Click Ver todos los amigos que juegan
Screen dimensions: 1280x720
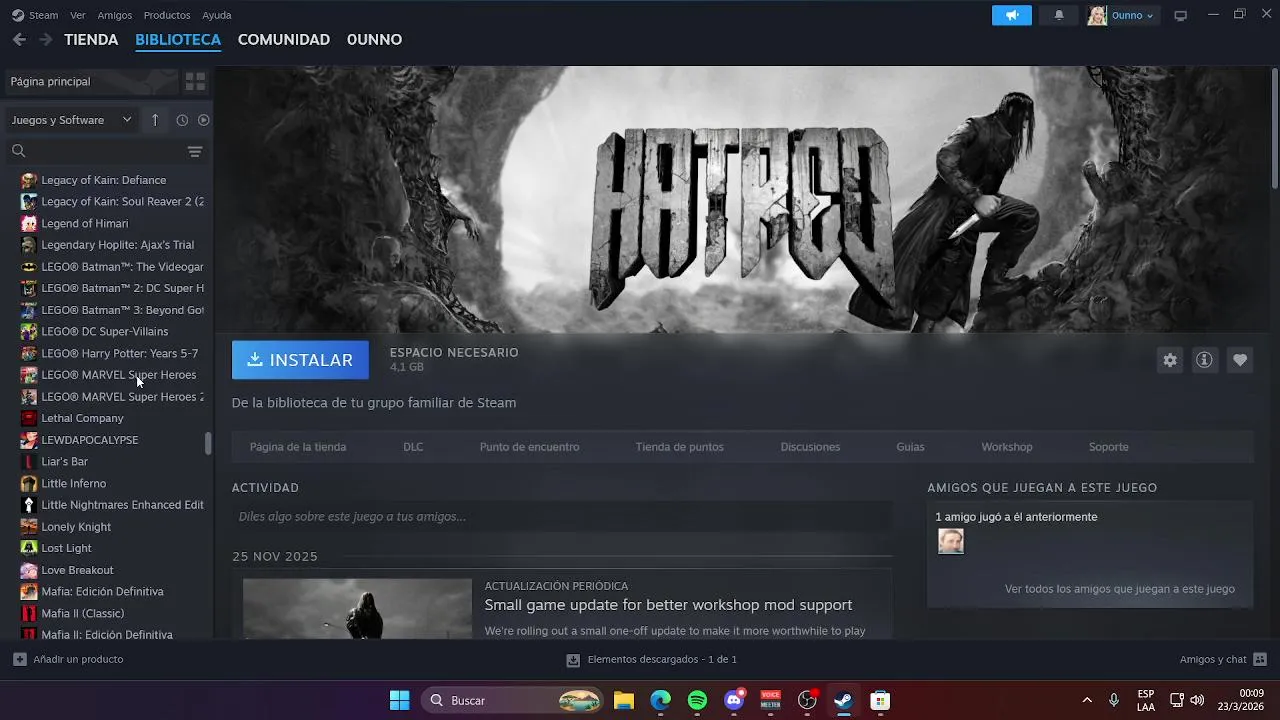click(1120, 589)
